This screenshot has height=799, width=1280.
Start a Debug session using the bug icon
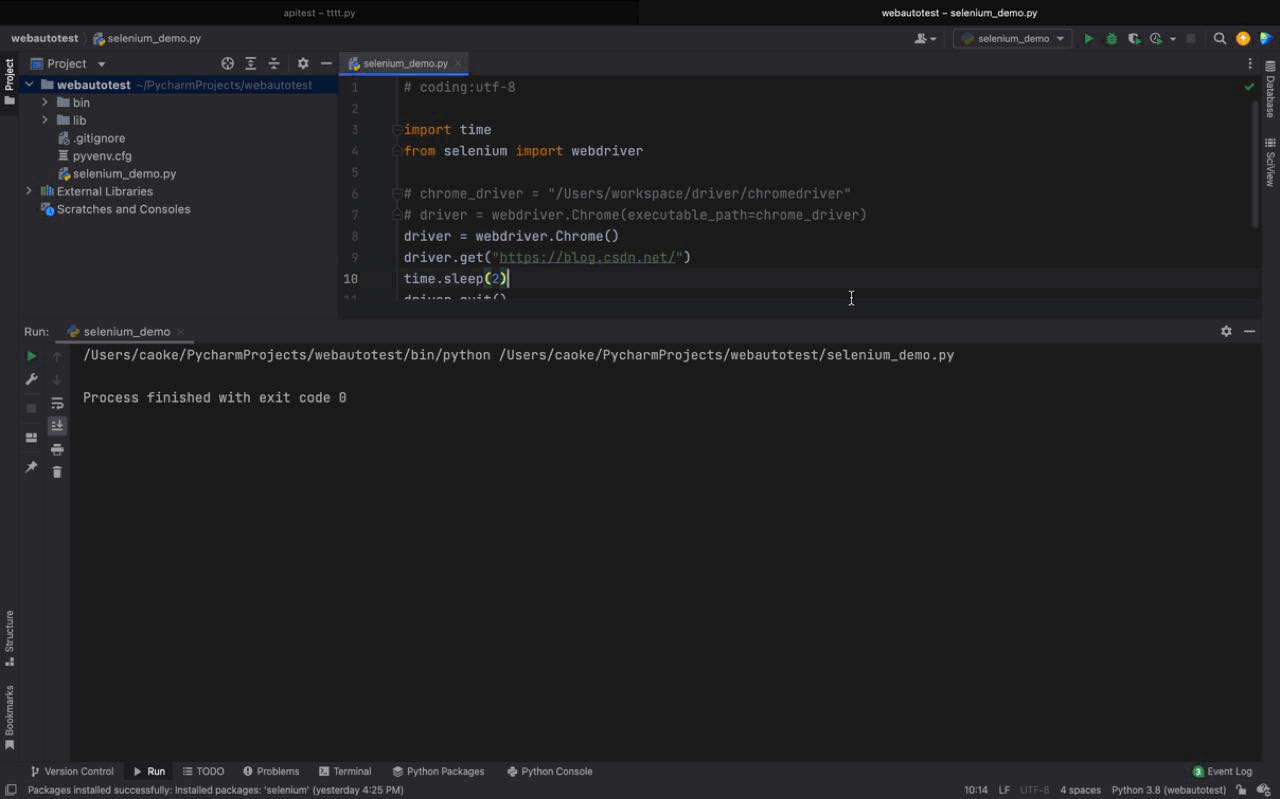coord(1111,38)
